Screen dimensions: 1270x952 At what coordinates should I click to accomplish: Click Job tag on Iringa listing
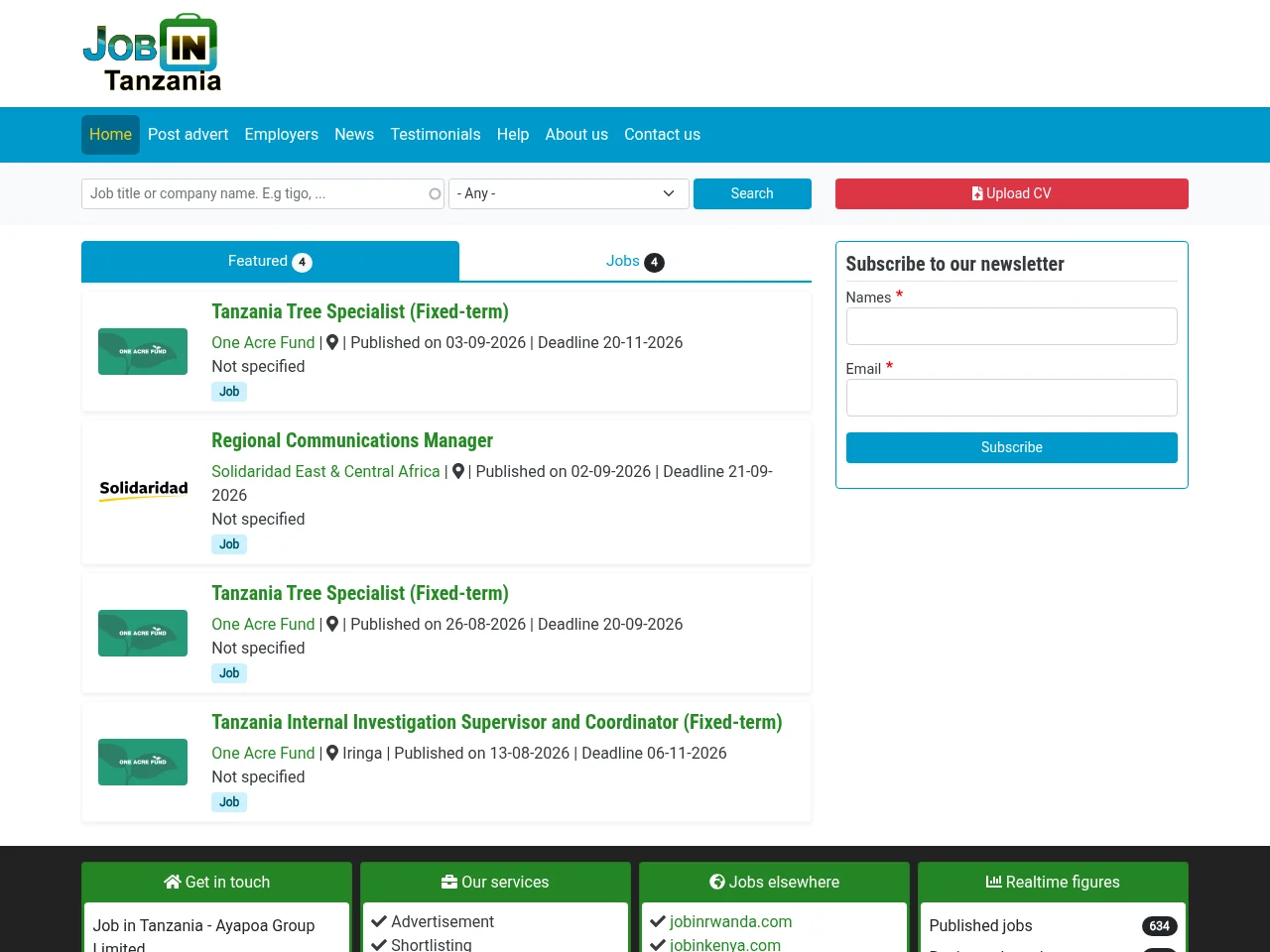(229, 802)
